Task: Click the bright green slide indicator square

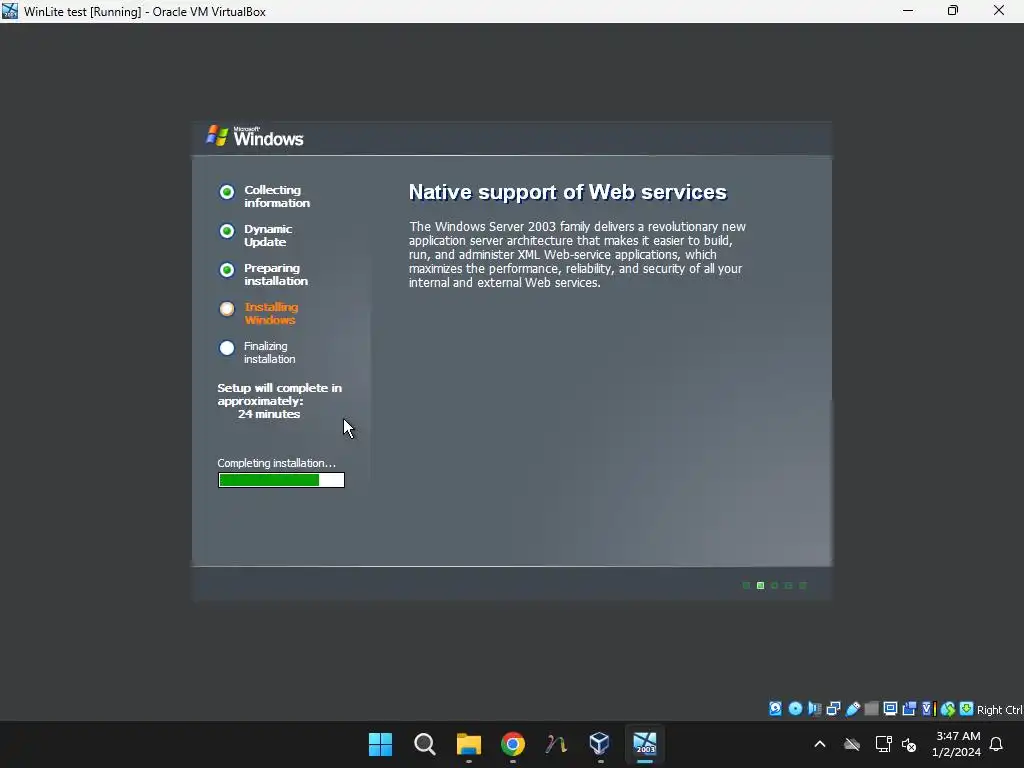Action: tap(760, 586)
